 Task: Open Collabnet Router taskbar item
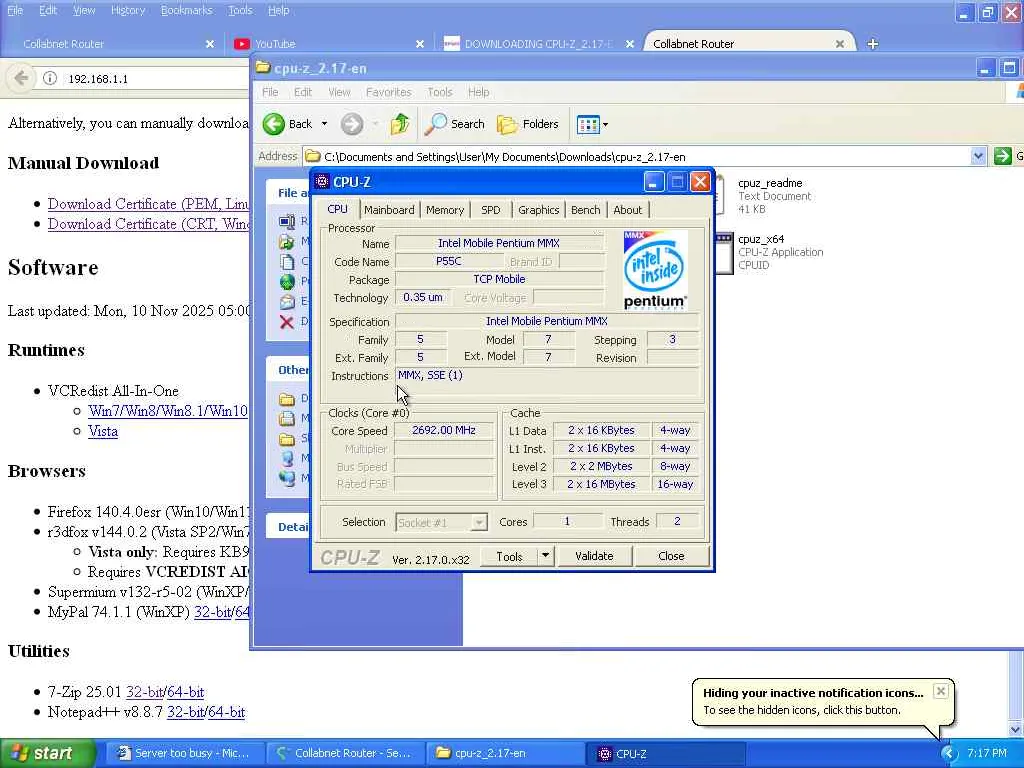coord(346,753)
